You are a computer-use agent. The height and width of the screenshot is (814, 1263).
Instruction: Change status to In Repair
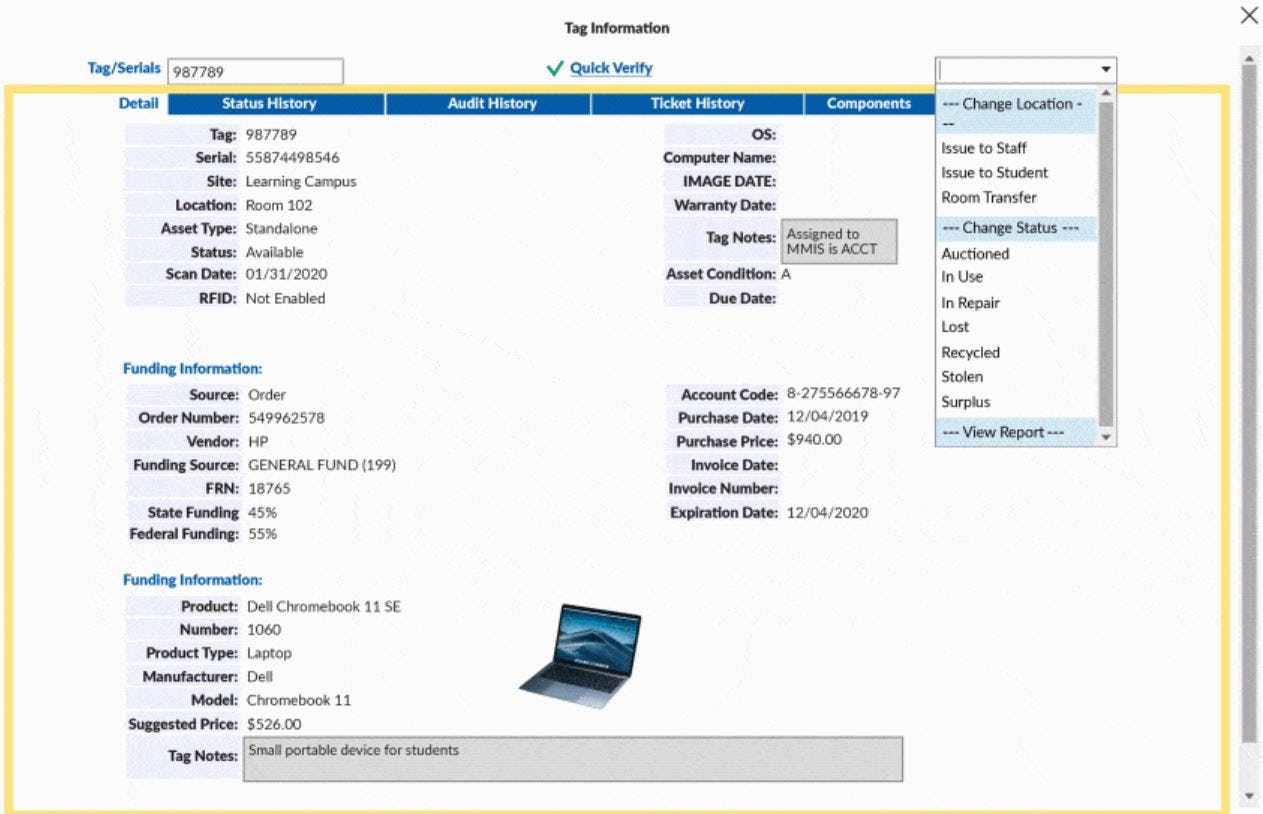970,302
